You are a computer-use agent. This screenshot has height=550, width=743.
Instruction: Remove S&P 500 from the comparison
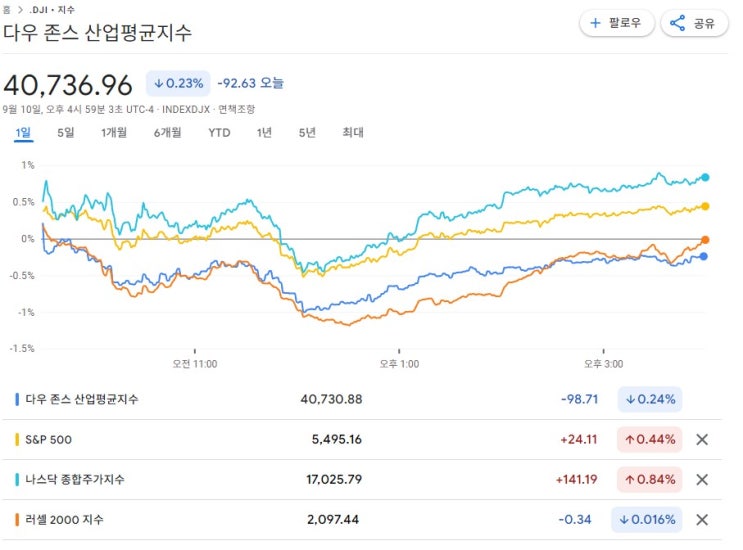tap(701, 439)
